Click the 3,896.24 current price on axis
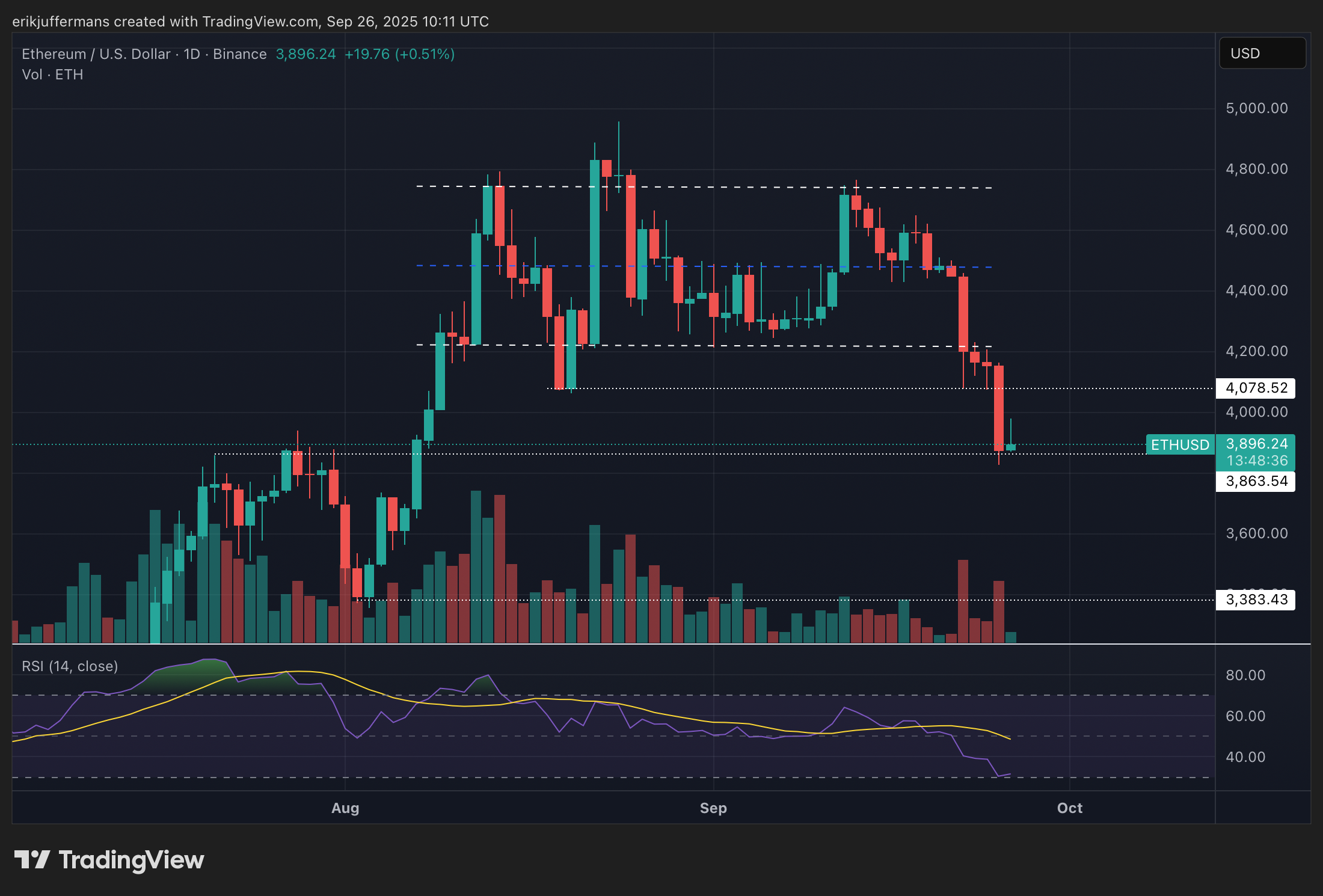Viewport: 1323px width, 896px height. pyautogui.click(x=1256, y=444)
